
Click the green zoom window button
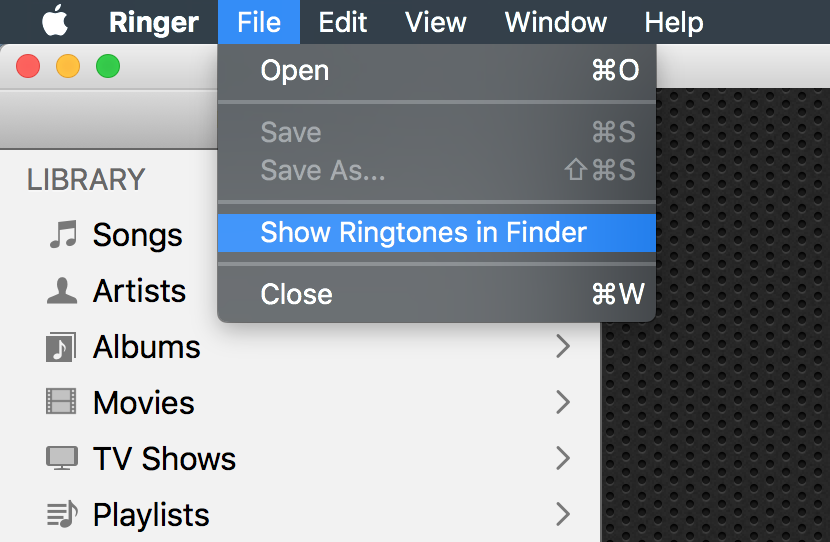(107, 67)
